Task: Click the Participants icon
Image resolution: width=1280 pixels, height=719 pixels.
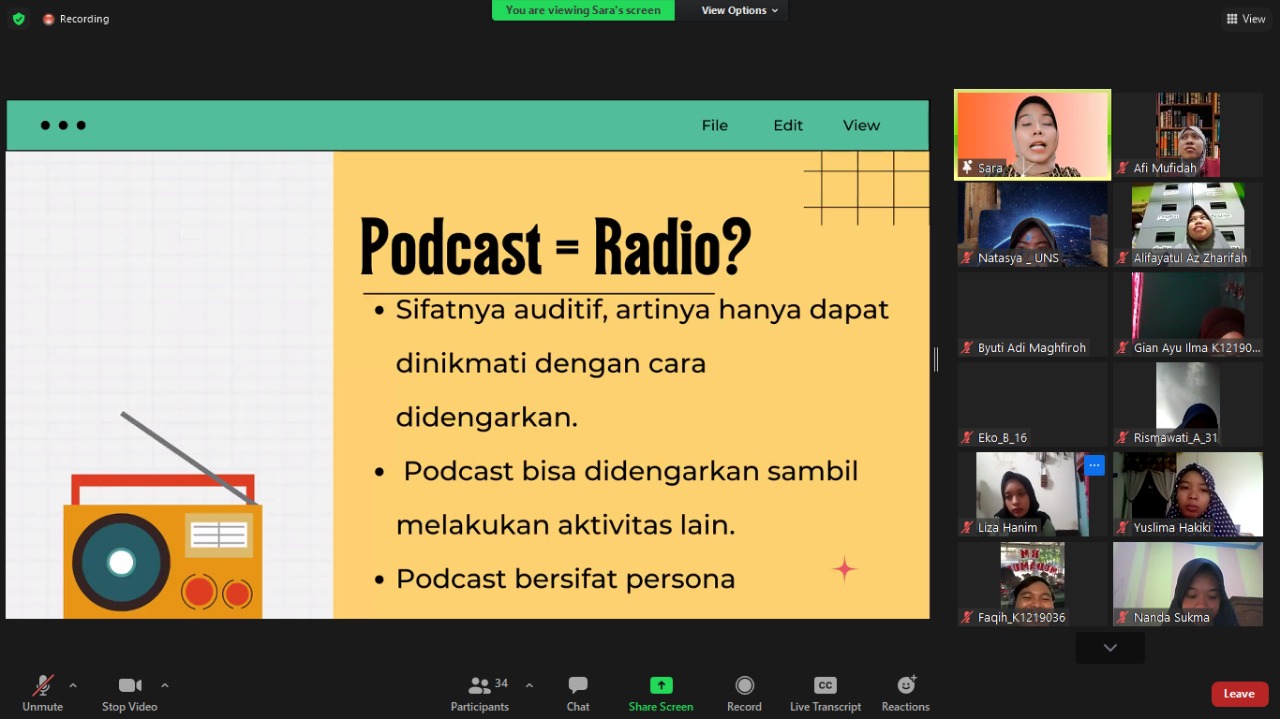Action: tap(480, 686)
